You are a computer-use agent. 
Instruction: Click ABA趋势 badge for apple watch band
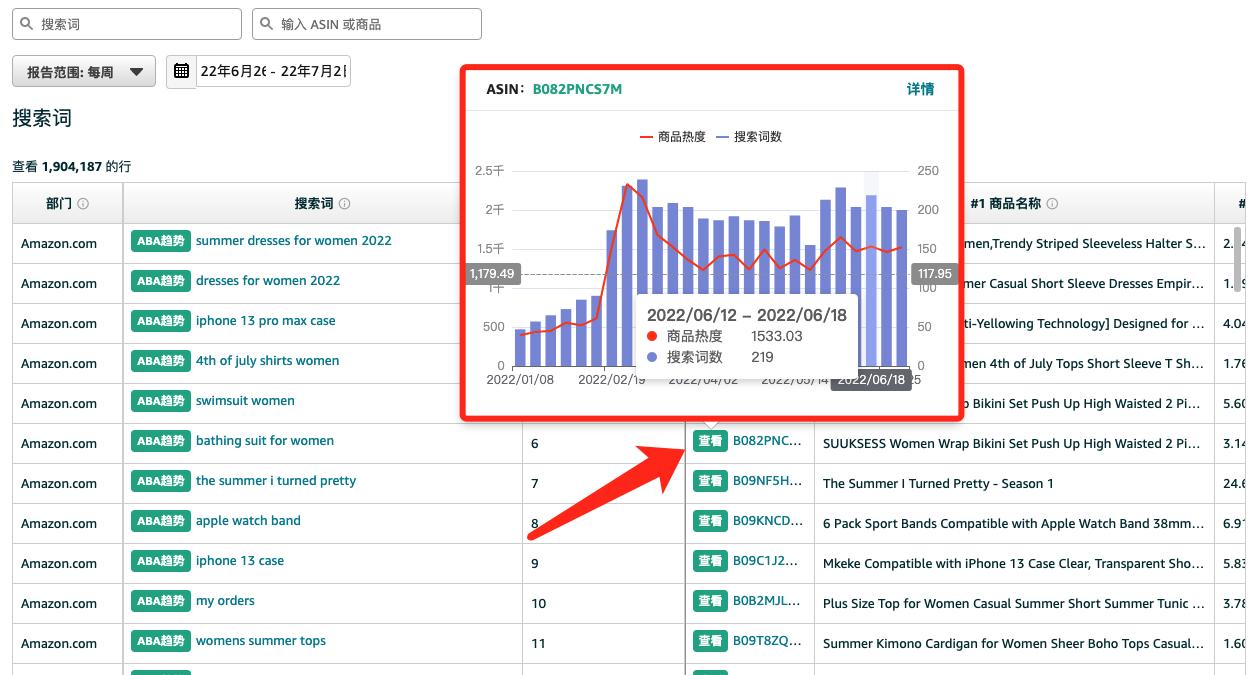pyautogui.click(x=160, y=521)
